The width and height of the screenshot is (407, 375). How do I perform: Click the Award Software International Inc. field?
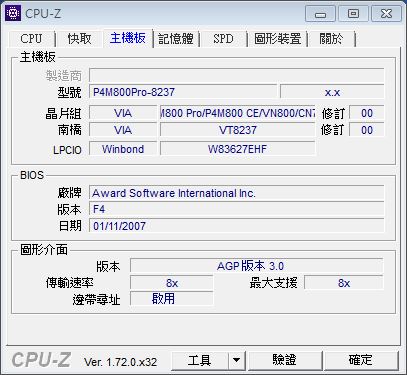pos(236,193)
